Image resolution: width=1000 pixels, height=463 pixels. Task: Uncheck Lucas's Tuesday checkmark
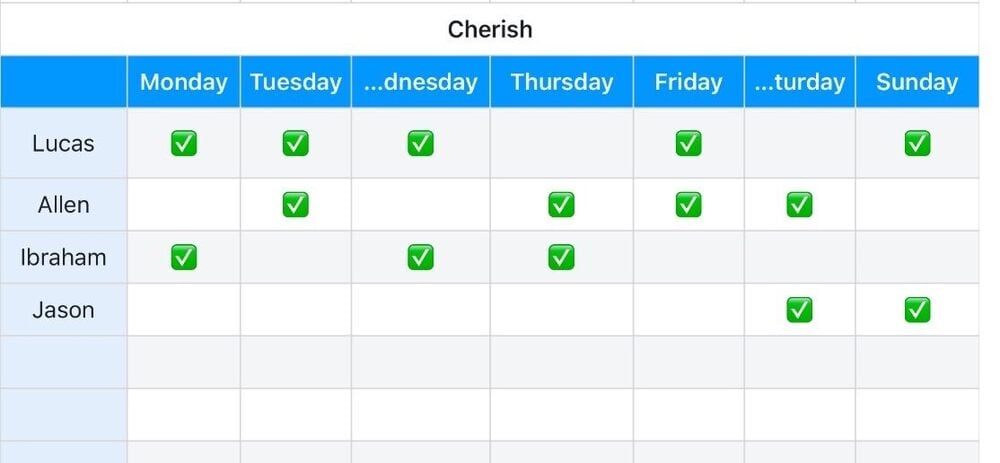point(295,144)
